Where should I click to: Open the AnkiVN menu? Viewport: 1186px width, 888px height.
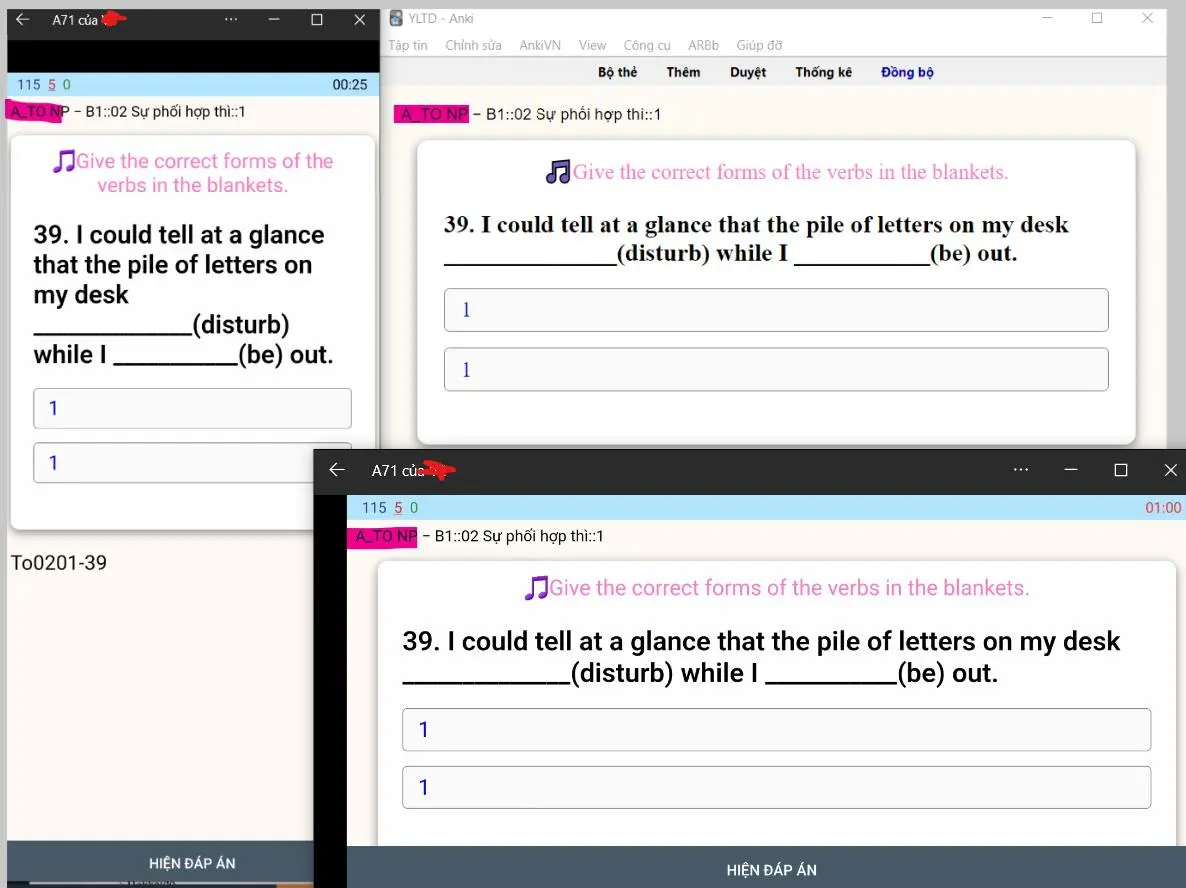click(x=540, y=45)
